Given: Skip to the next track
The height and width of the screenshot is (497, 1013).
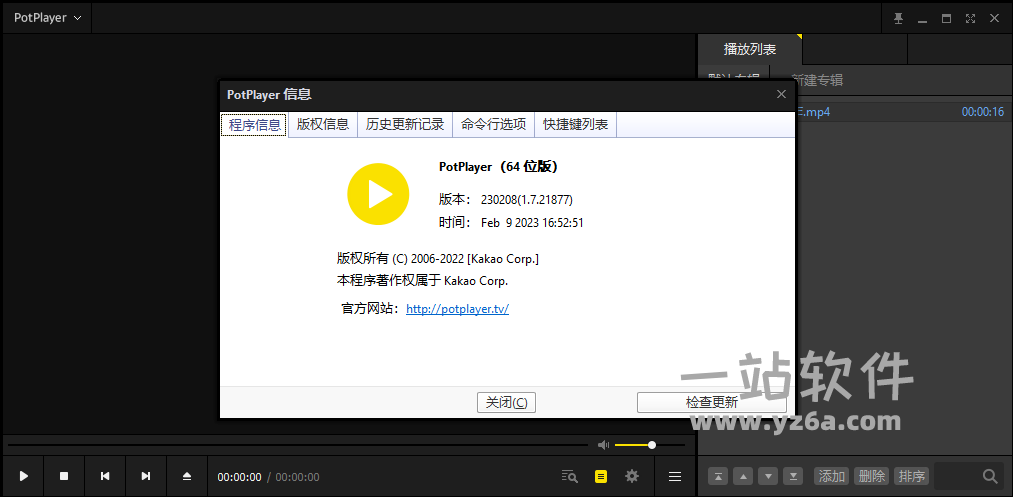Looking at the screenshot, I should 146,476.
